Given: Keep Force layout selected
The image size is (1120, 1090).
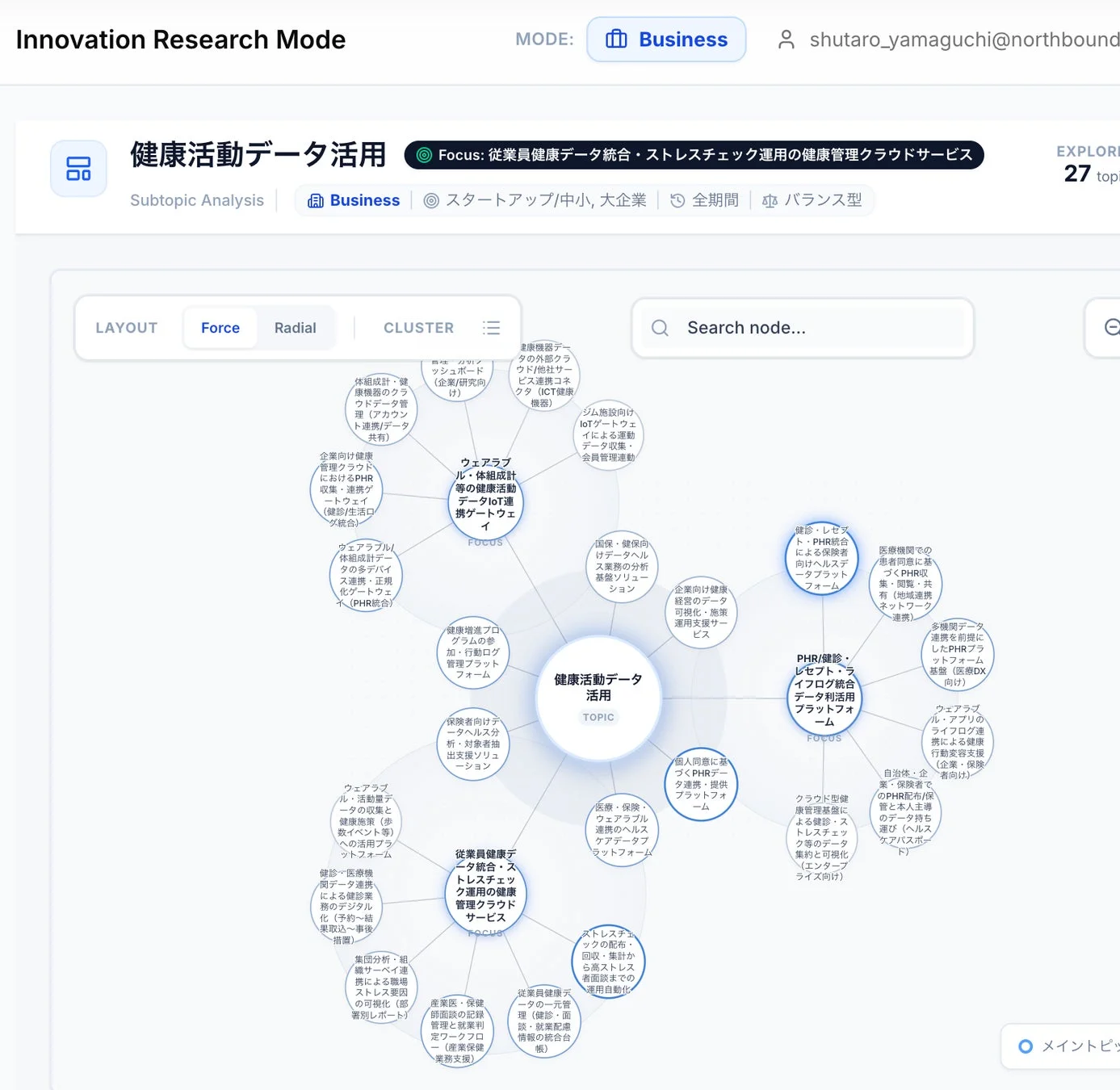Looking at the screenshot, I should (220, 327).
